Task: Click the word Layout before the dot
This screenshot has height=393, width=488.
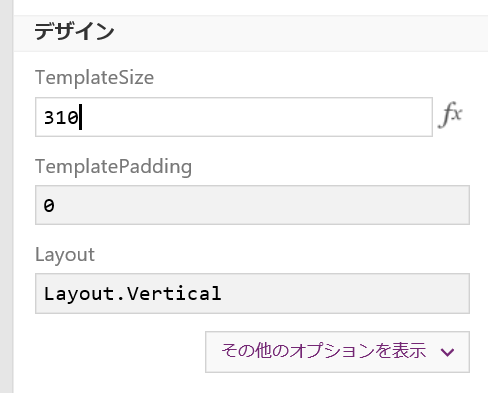Action: [79, 294]
